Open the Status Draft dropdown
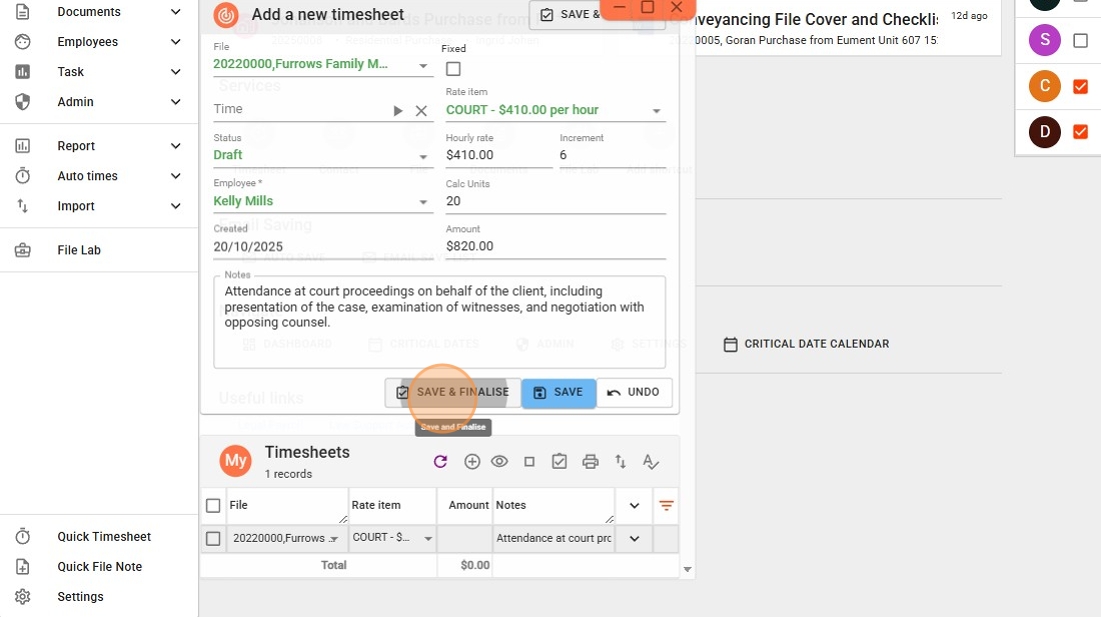Screen dimensions: 1101x617 click(x=423, y=156)
